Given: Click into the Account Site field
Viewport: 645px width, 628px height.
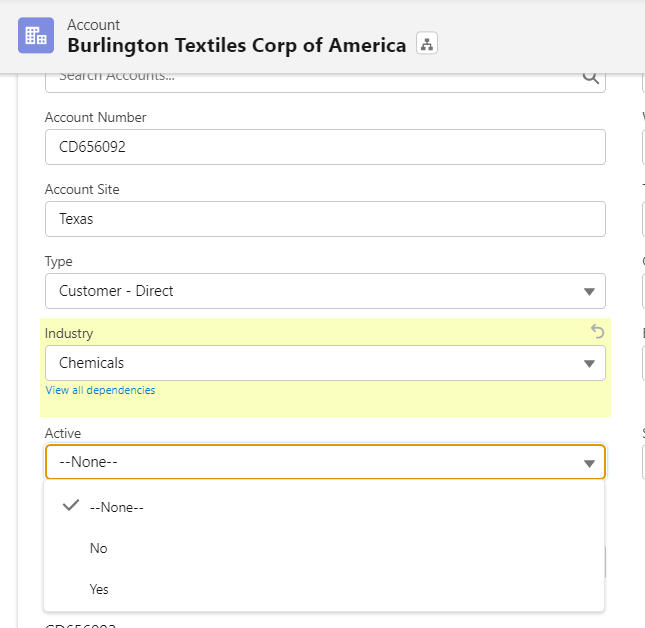Looking at the screenshot, I should pos(325,219).
